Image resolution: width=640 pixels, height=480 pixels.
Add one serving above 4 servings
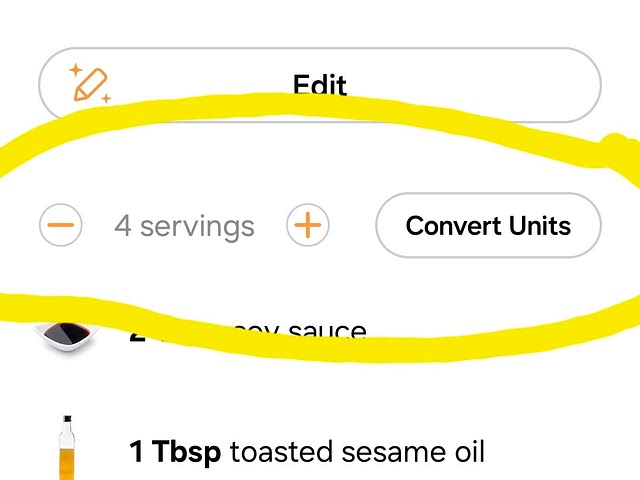click(x=308, y=226)
